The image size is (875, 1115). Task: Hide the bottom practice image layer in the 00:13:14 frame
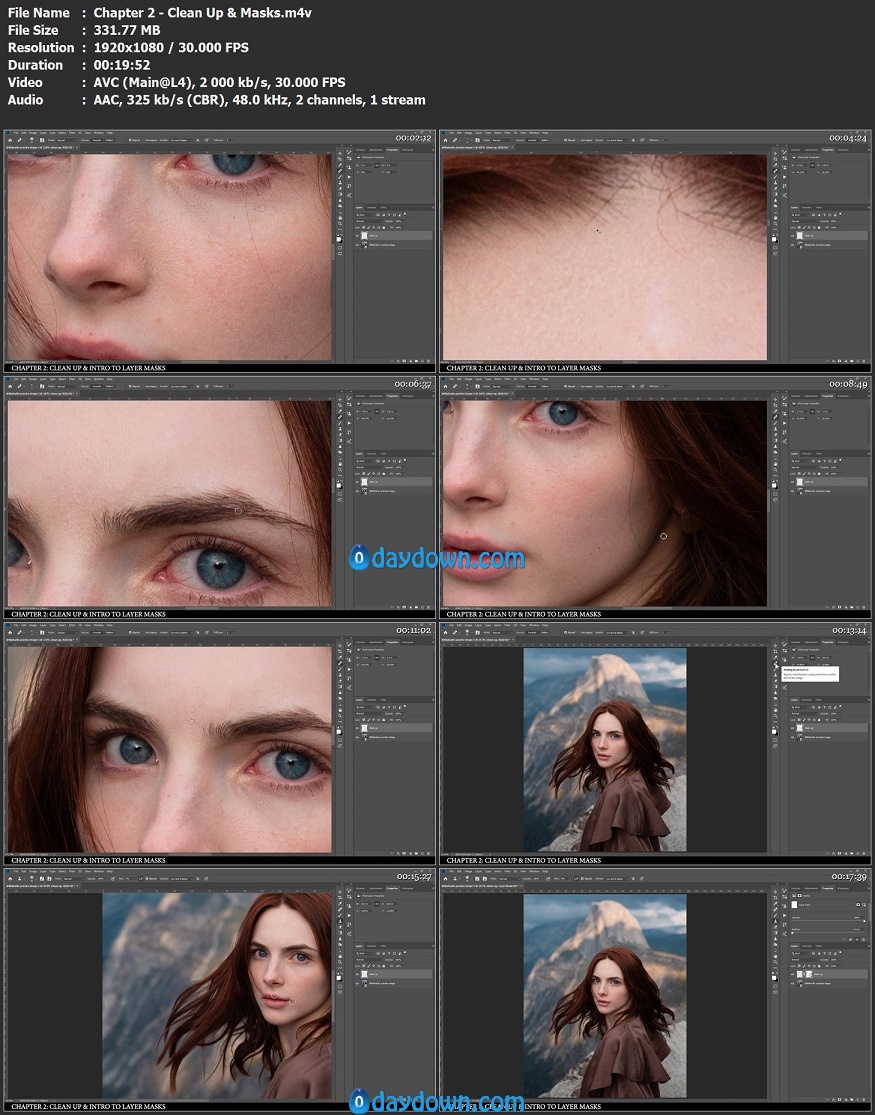pyautogui.click(x=792, y=737)
